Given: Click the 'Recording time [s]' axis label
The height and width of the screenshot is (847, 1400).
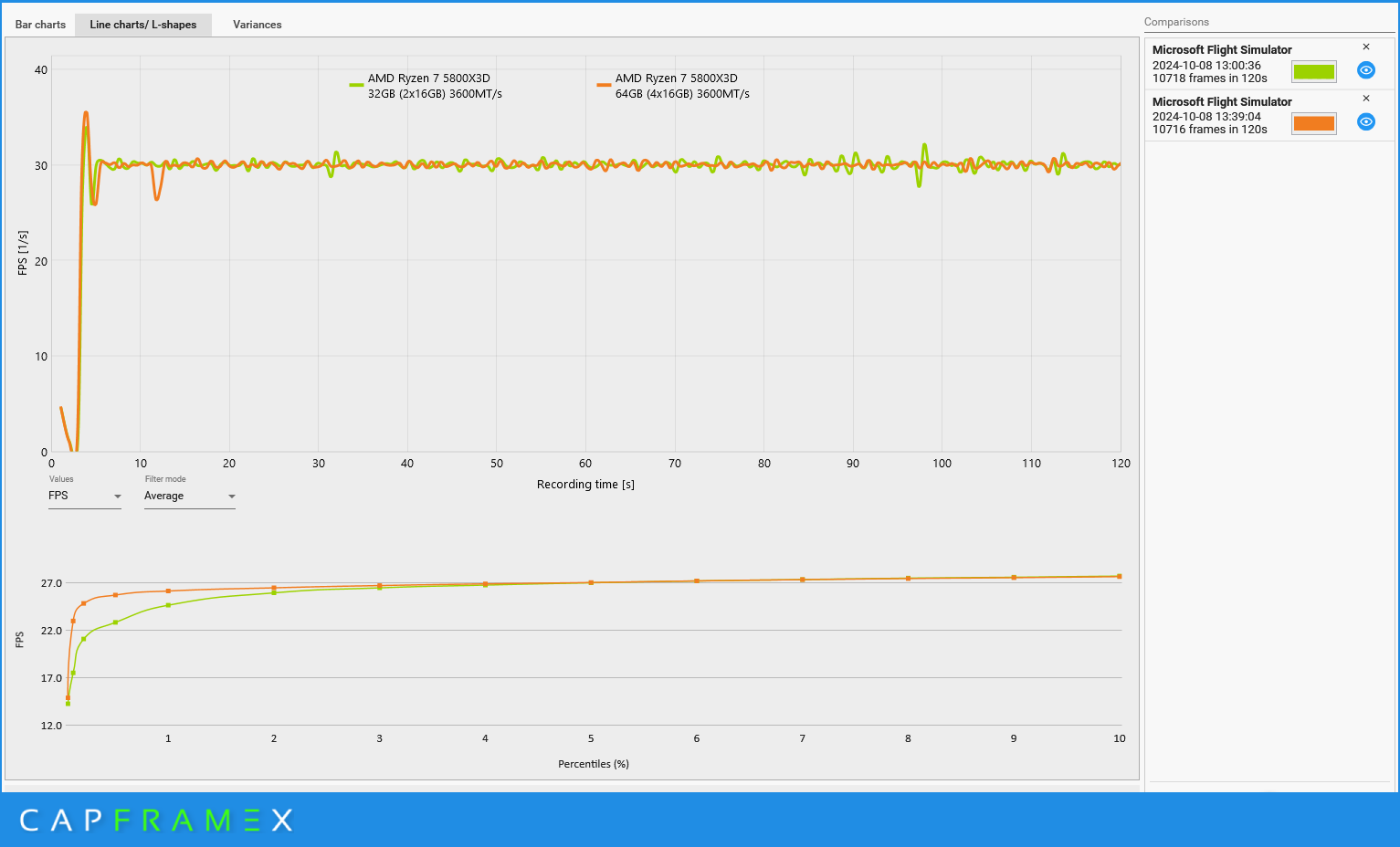Looking at the screenshot, I should tap(585, 485).
